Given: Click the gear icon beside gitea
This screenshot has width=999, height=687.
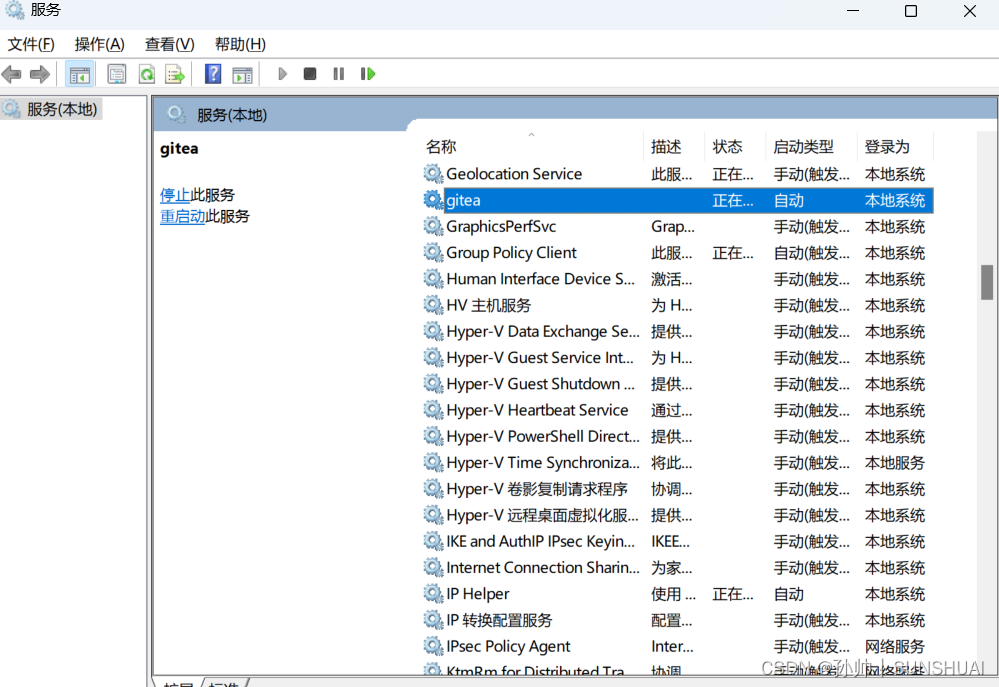Looking at the screenshot, I should pos(433,200).
